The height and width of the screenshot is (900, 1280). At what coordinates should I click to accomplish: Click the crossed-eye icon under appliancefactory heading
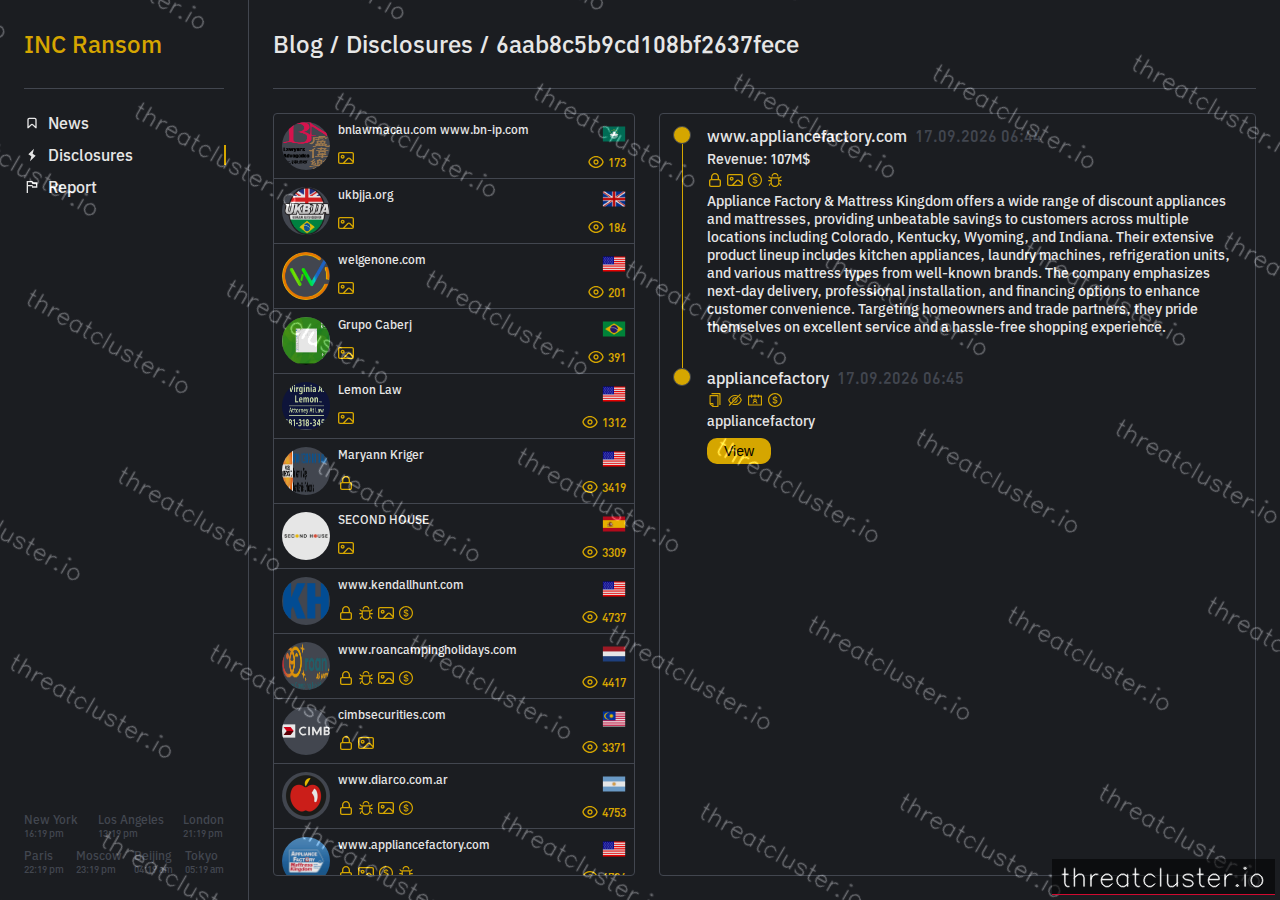tap(735, 400)
